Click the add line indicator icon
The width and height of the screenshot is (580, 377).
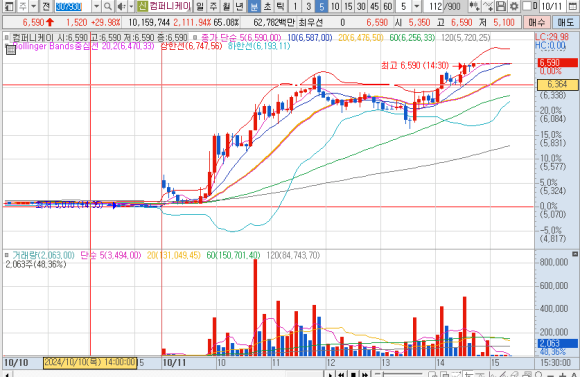pos(488,6)
